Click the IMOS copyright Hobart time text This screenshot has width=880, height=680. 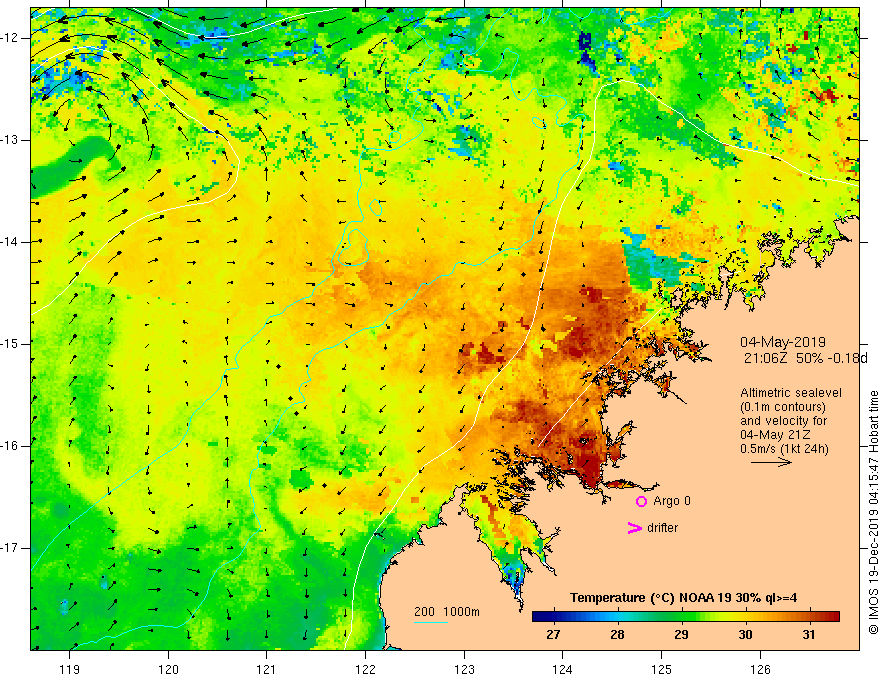pos(873,512)
